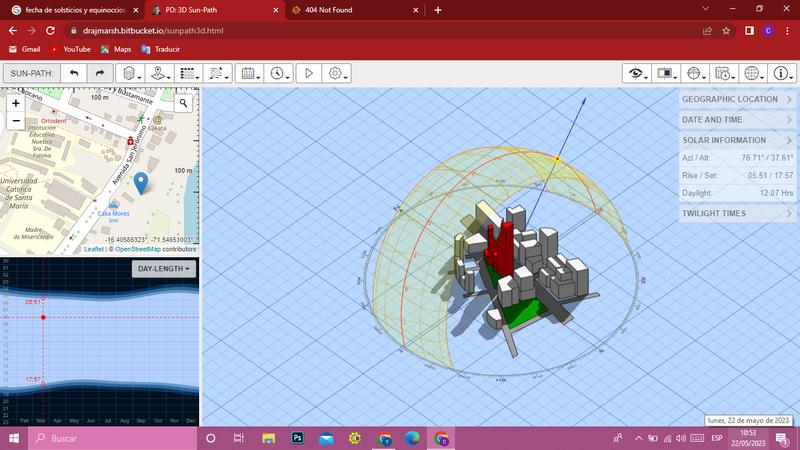Open Microsoft Edge from the taskbar

pos(412,438)
